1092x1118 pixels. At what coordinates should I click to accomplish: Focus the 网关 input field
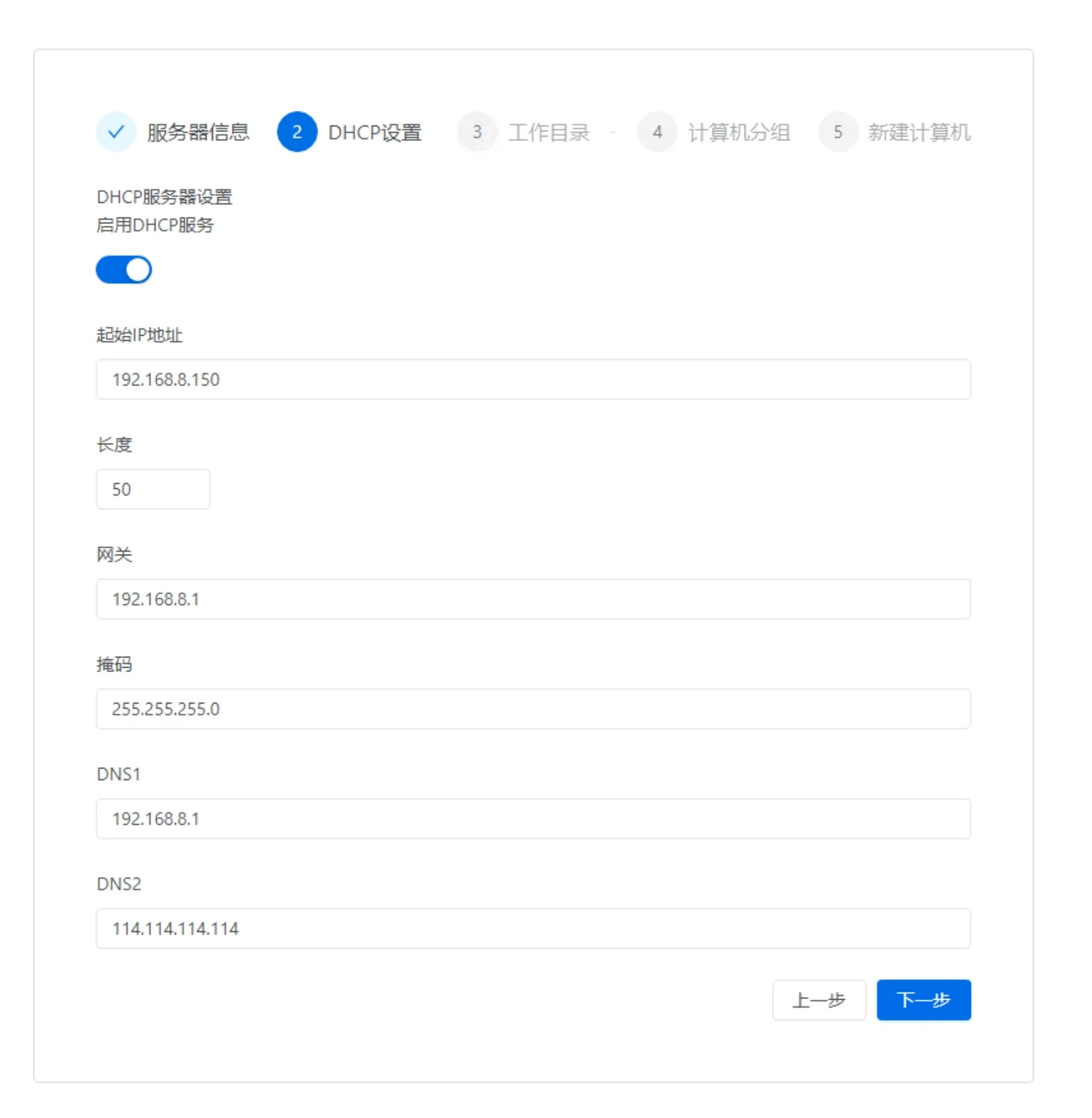pos(533,599)
